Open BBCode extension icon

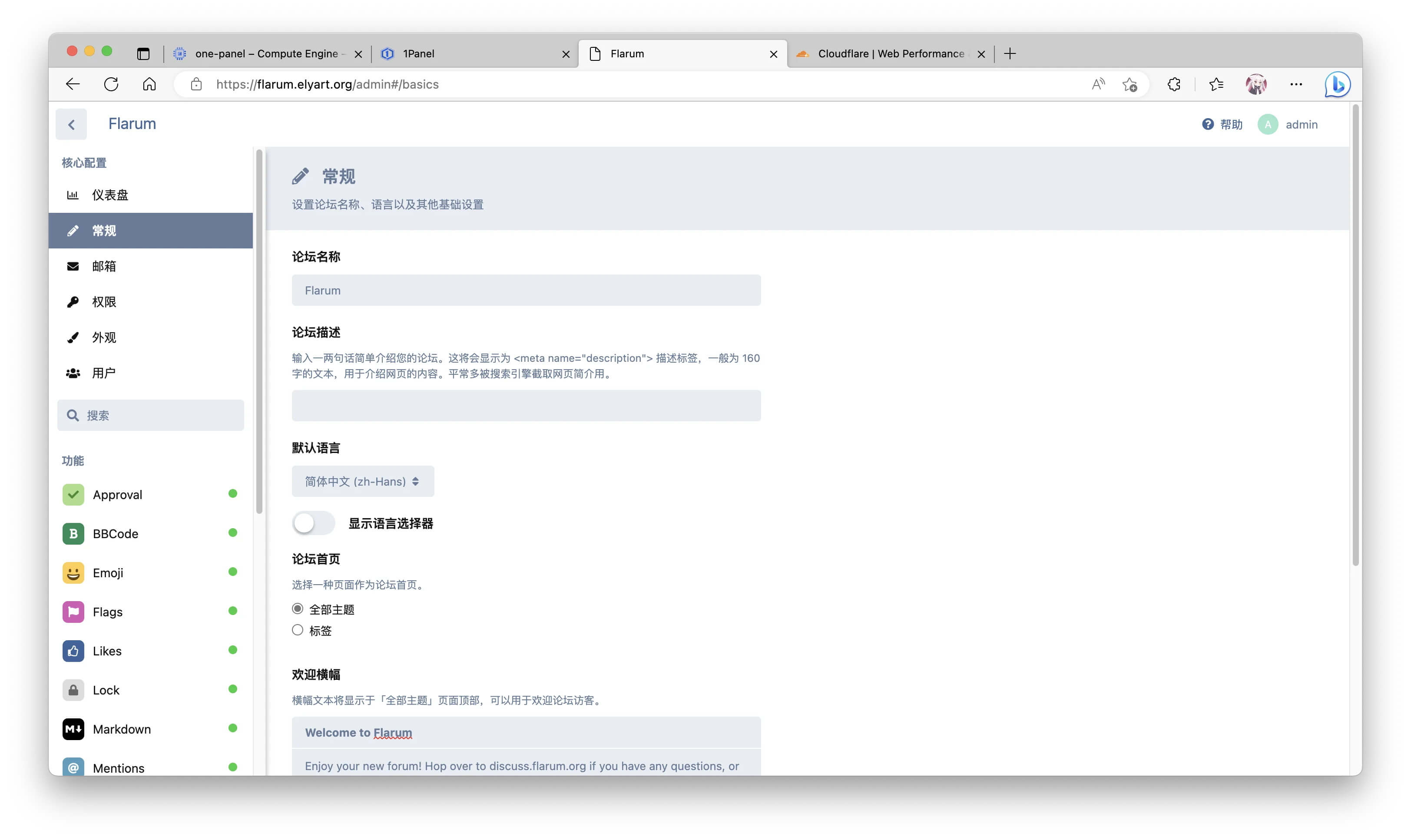pyautogui.click(x=73, y=534)
